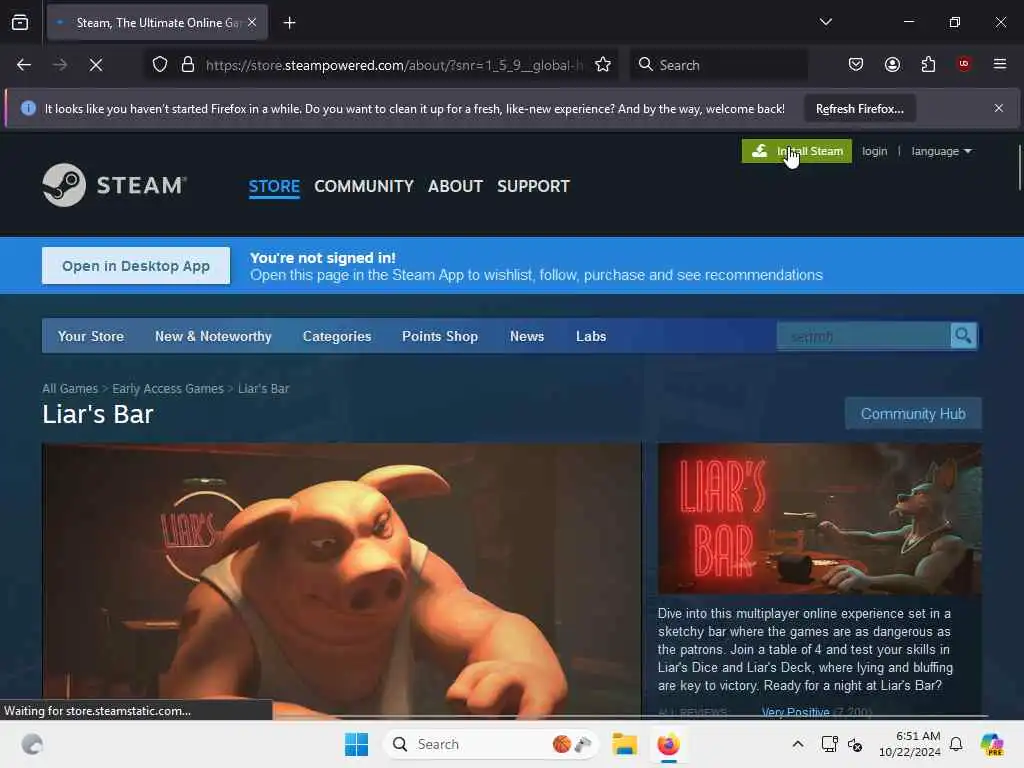This screenshot has width=1024, height=768.
Task: Click the Very Positive reviews link
Action: (795, 712)
